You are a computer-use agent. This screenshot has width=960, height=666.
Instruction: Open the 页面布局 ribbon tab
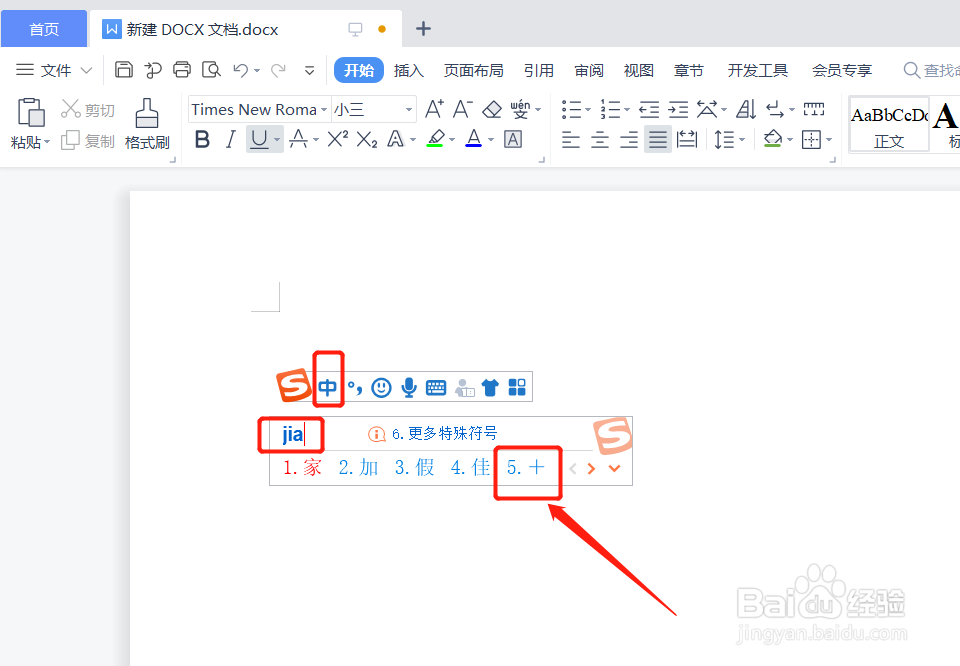click(x=473, y=70)
